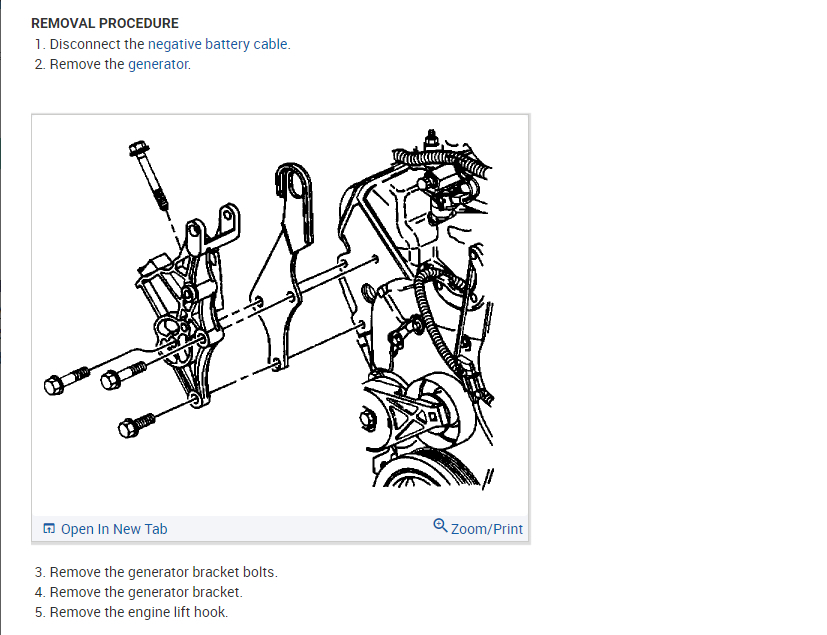Image resolution: width=827 pixels, height=635 pixels.
Task: Click step 3 Remove the generator bracket bolts
Action: coord(156,572)
